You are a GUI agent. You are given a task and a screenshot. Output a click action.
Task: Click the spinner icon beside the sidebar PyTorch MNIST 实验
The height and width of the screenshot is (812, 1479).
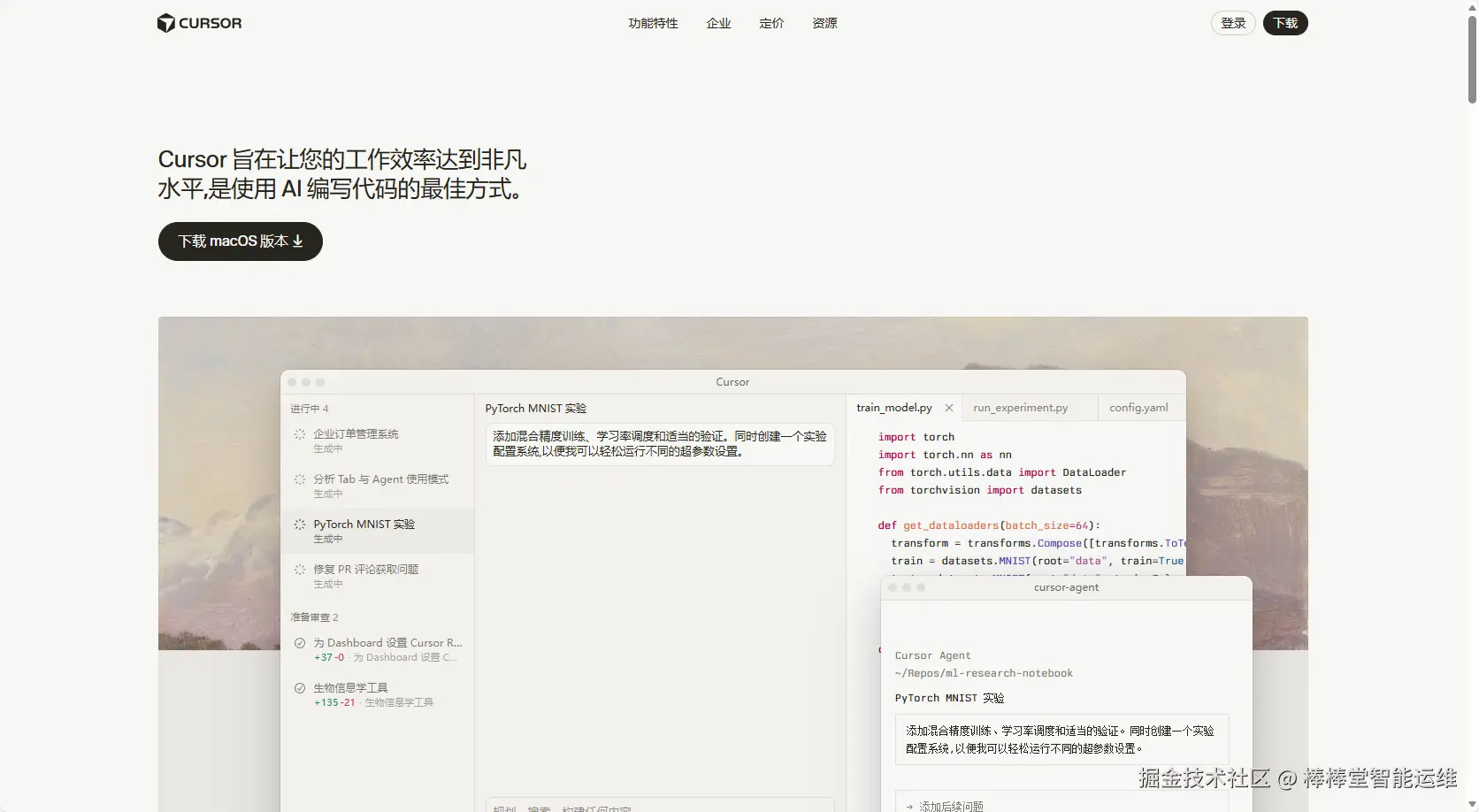[300, 525]
